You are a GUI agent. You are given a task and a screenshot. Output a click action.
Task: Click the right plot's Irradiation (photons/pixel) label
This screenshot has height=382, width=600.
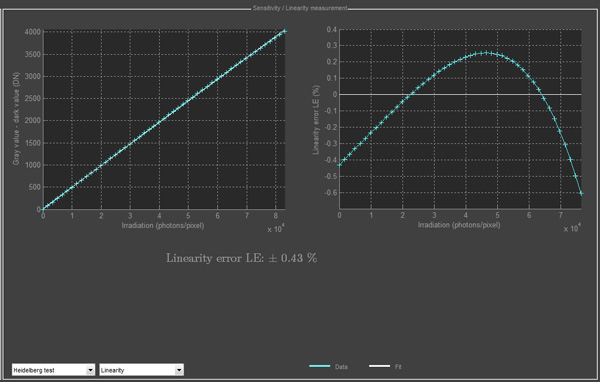tap(459, 225)
